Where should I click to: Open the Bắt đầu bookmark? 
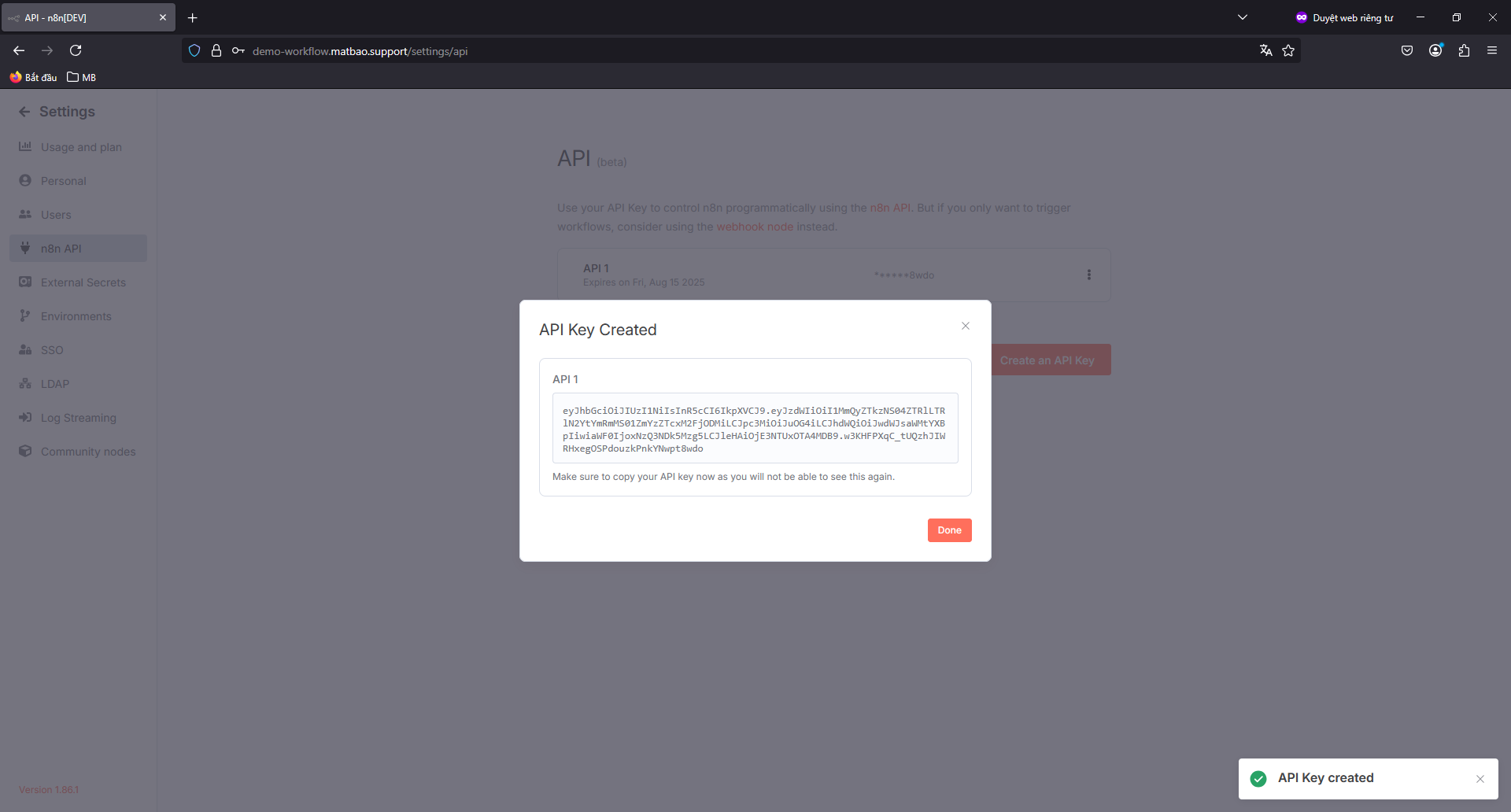(33, 77)
